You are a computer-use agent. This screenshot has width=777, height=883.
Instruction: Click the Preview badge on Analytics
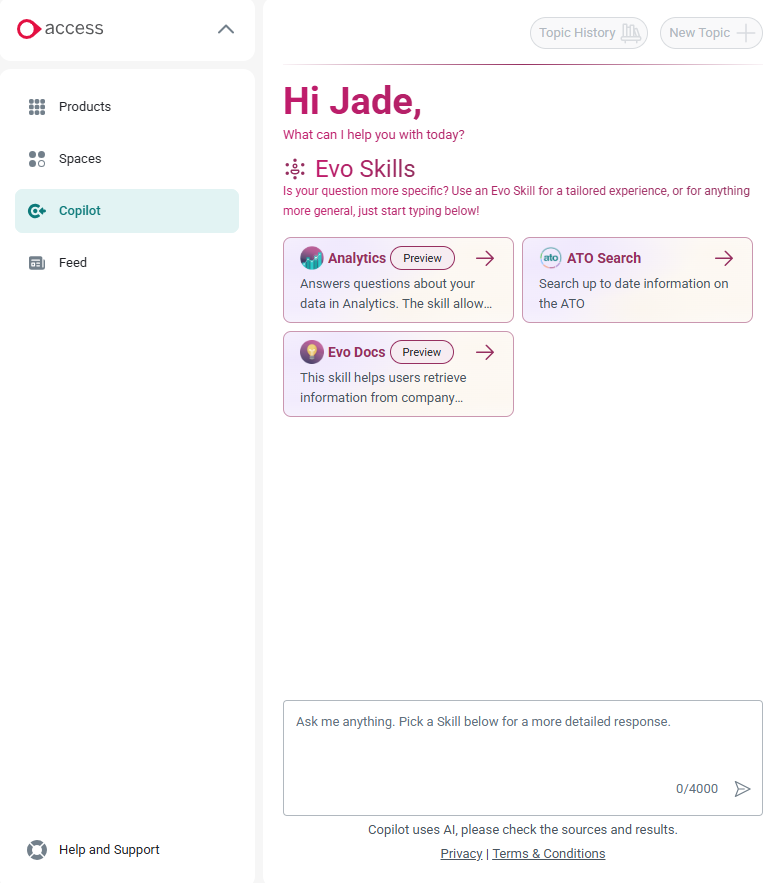tap(422, 257)
